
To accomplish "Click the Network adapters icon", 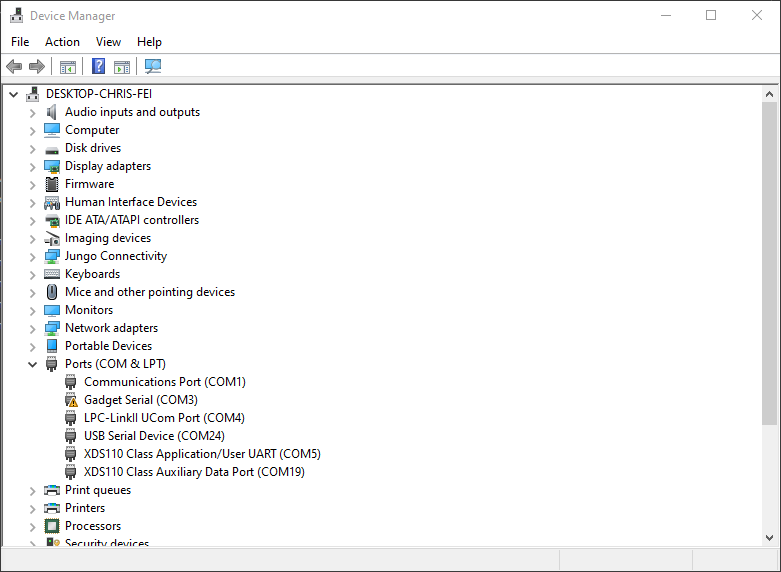I will click(x=52, y=328).
